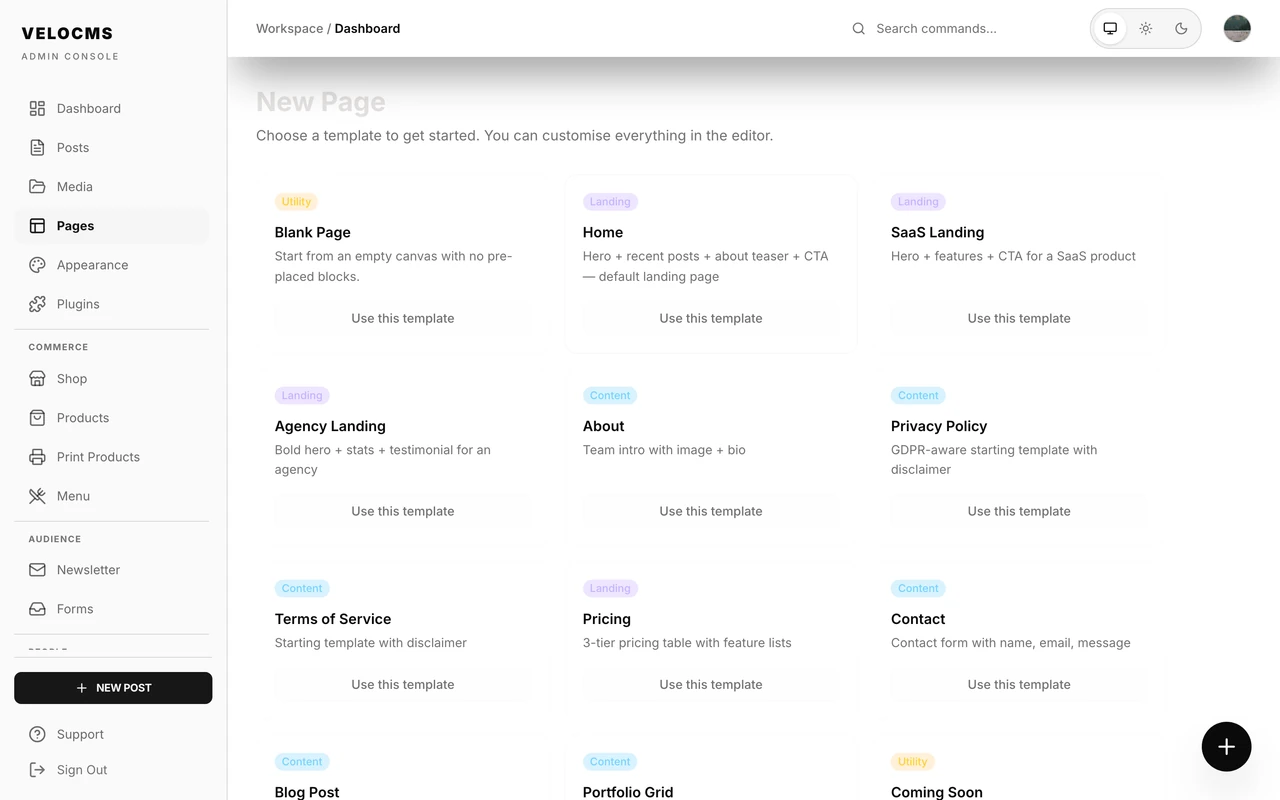
Task: Click the Portfolio Grid card title
Action: pyautogui.click(x=628, y=792)
